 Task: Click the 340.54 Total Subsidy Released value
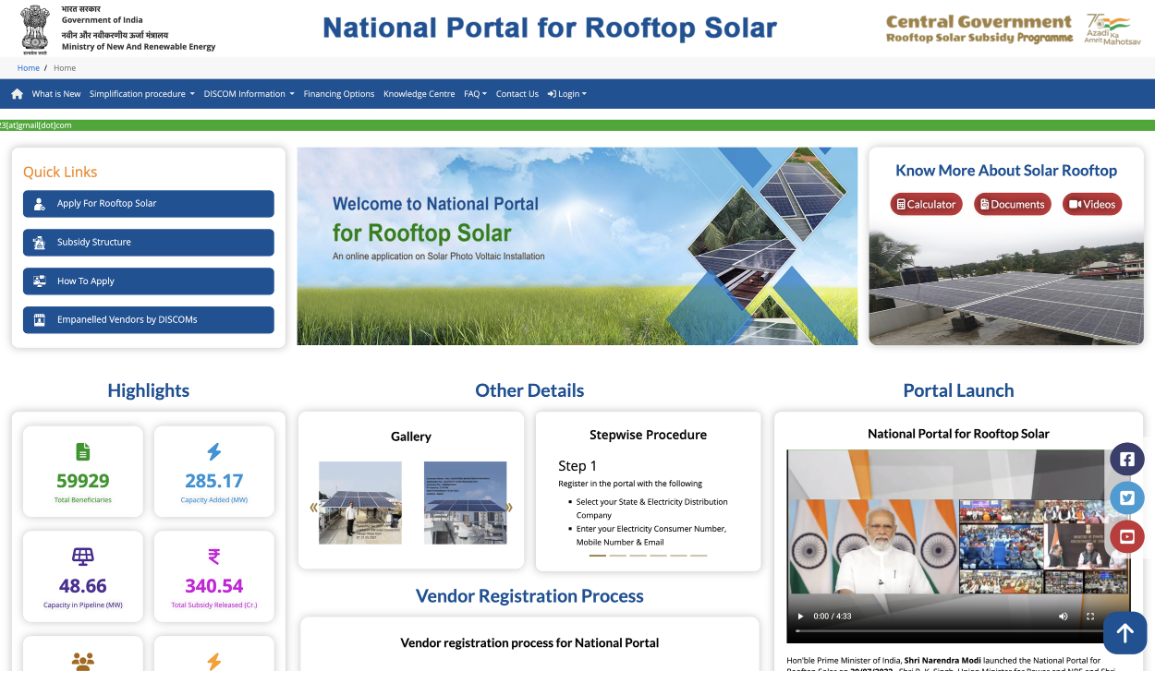[214, 586]
